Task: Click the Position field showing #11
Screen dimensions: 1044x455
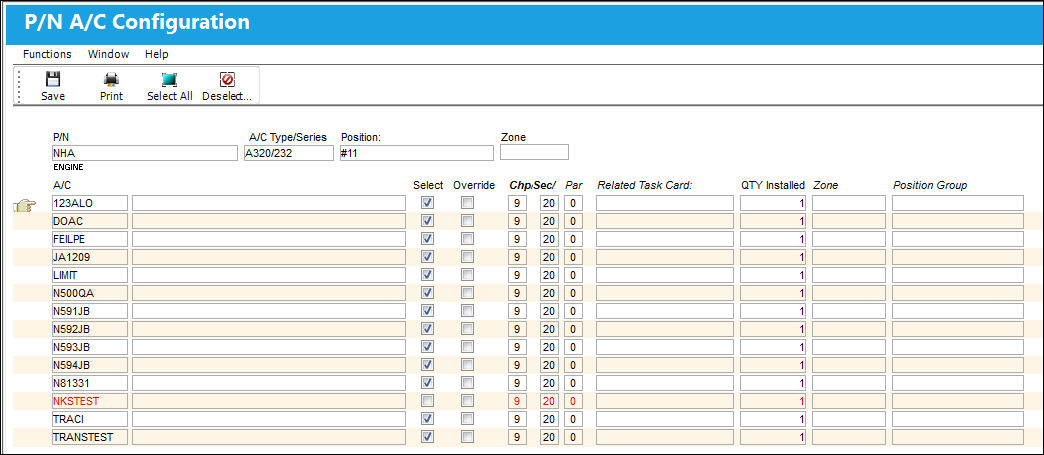Action: click(416, 153)
